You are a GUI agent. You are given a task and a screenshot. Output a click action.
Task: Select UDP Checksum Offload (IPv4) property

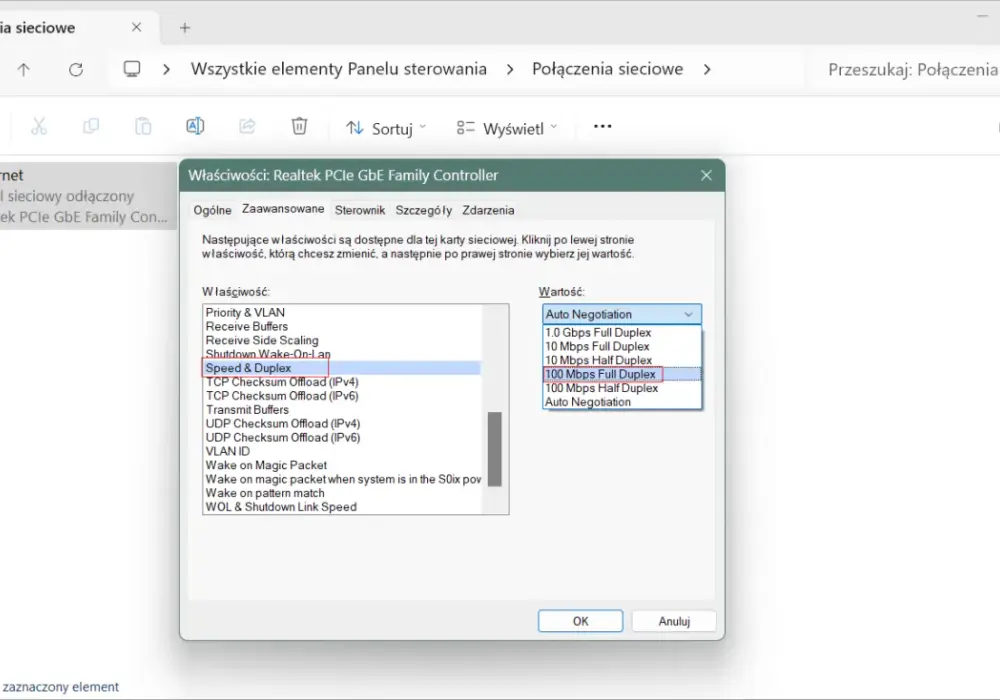point(342,424)
